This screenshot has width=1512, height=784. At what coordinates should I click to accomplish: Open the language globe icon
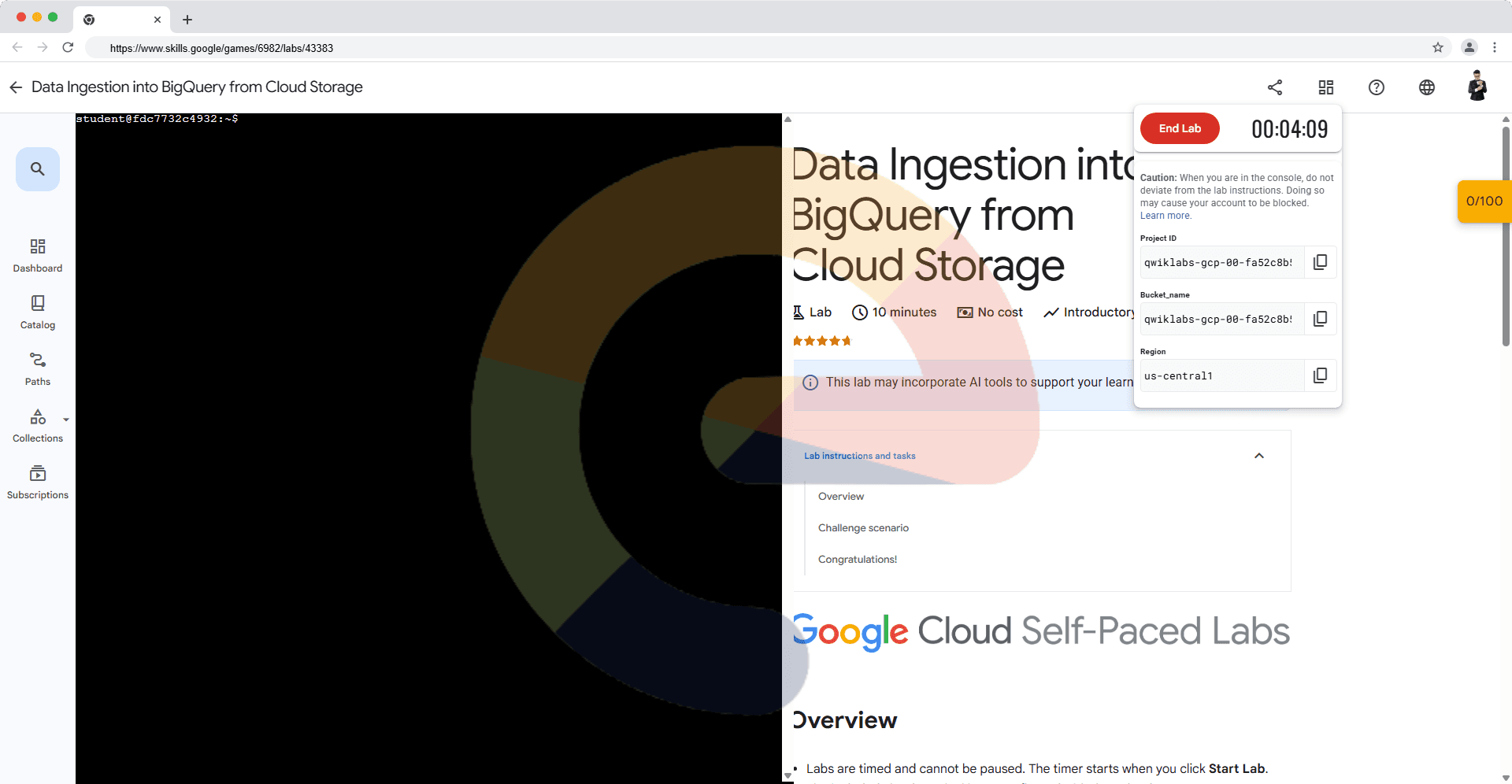(1426, 87)
